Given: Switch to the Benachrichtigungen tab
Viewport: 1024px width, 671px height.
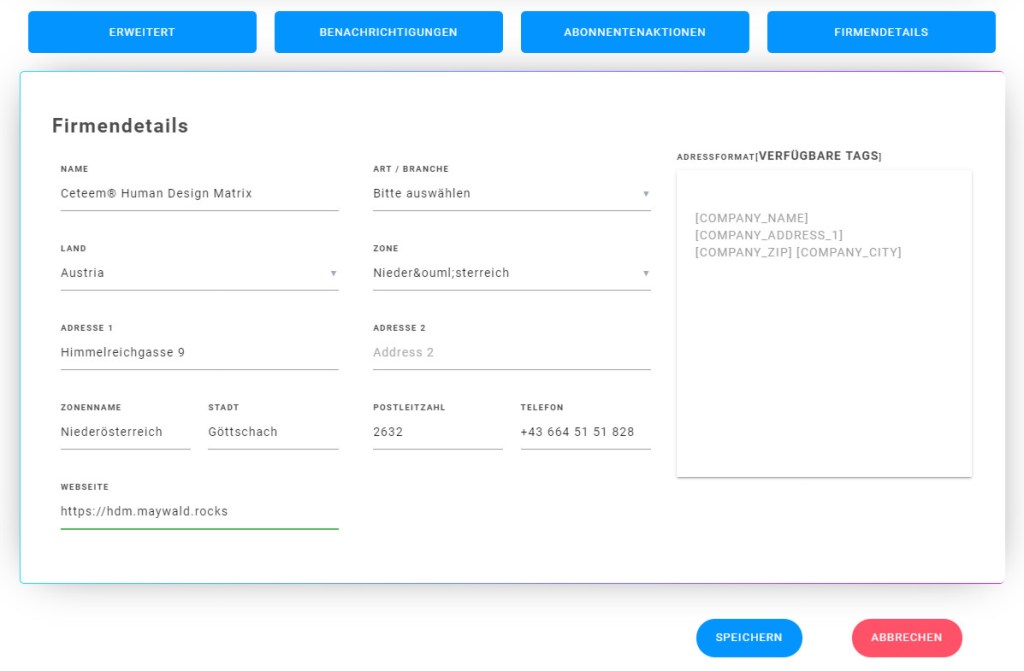Looking at the screenshot, I should pos(388,32).
